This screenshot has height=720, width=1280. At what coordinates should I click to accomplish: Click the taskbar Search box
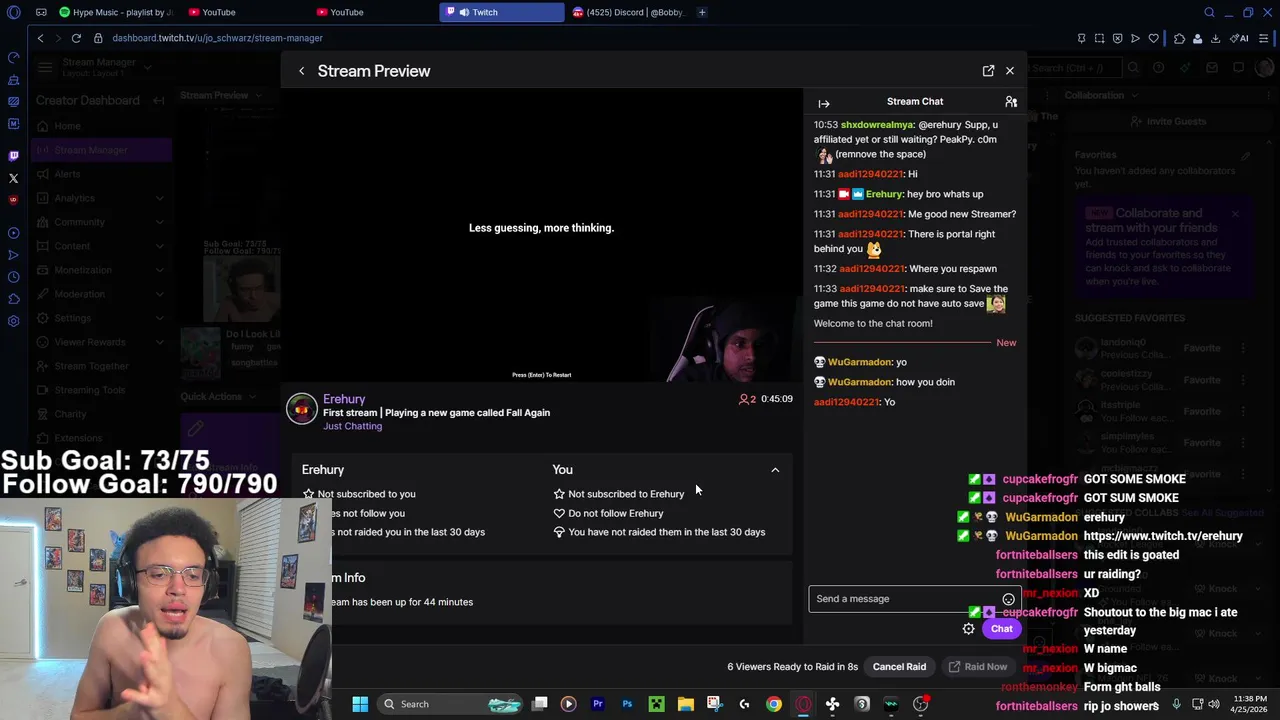[450, 704]
